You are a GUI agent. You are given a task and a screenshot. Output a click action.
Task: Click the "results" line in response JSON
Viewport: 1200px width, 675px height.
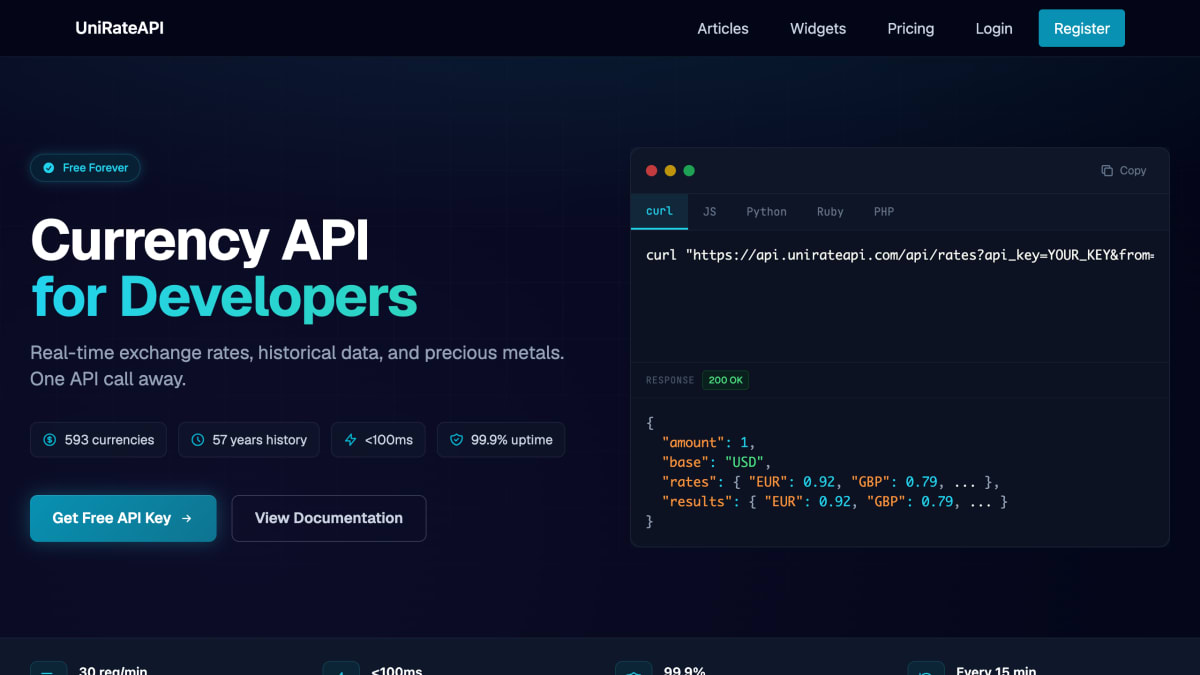(x=835, y=502)
